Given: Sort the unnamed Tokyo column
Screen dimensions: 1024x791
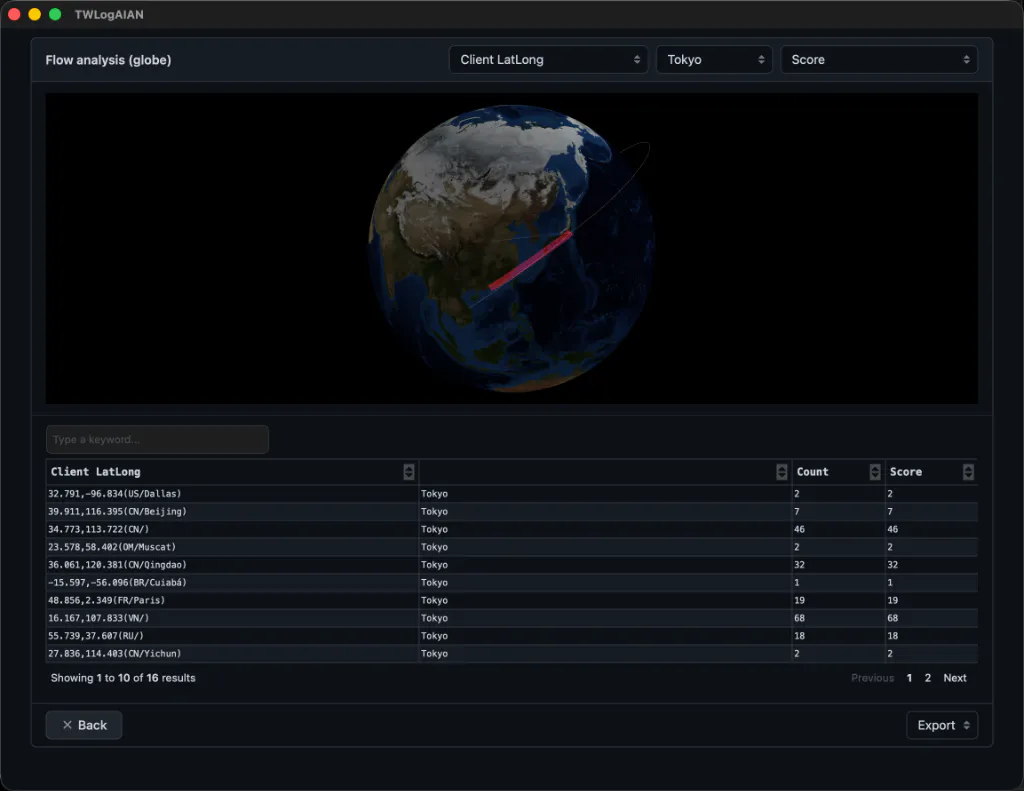Looking at the screenshot, I should click(x=781, y=472).
